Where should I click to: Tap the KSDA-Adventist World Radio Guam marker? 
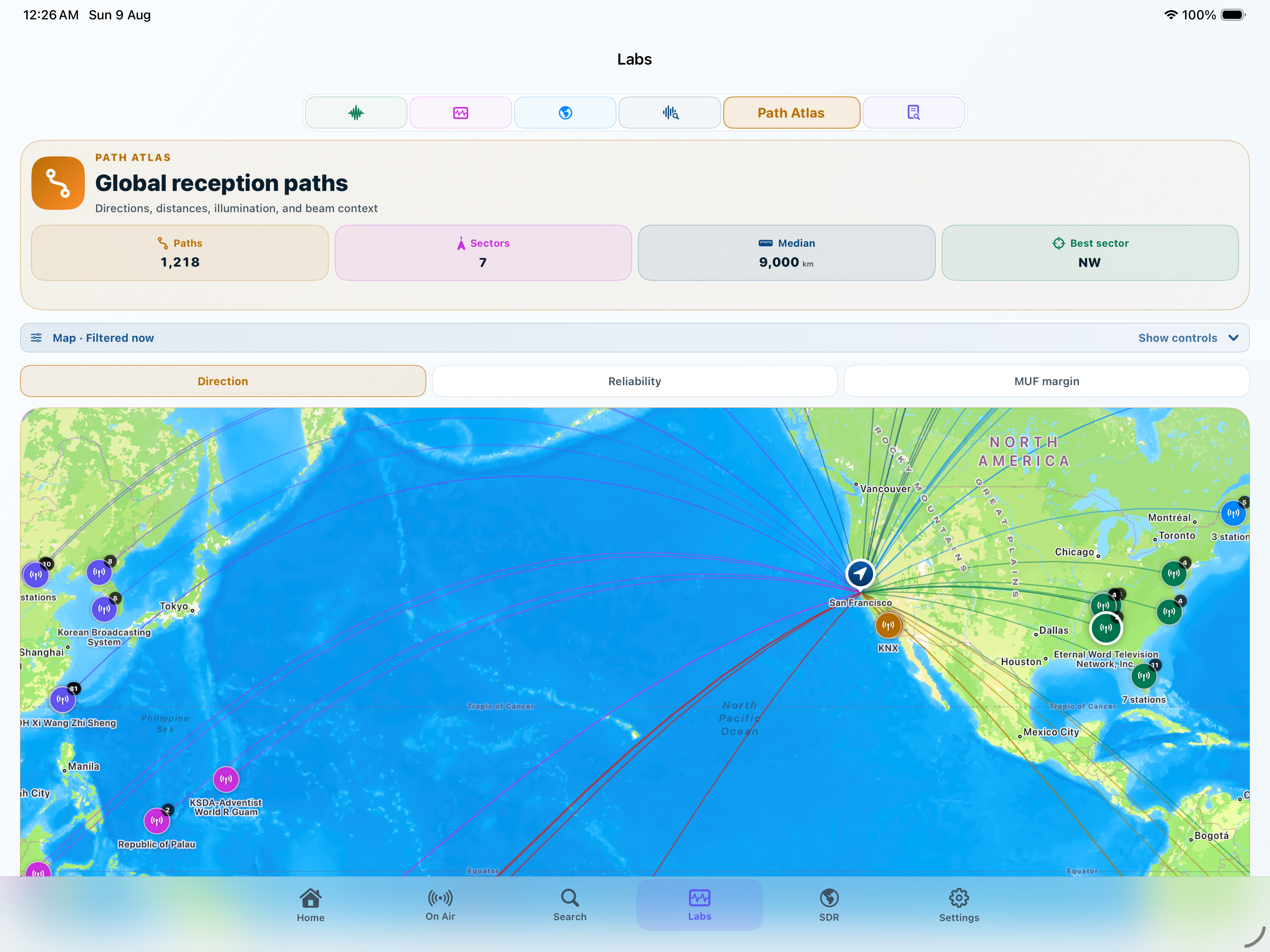click(226, 779)
